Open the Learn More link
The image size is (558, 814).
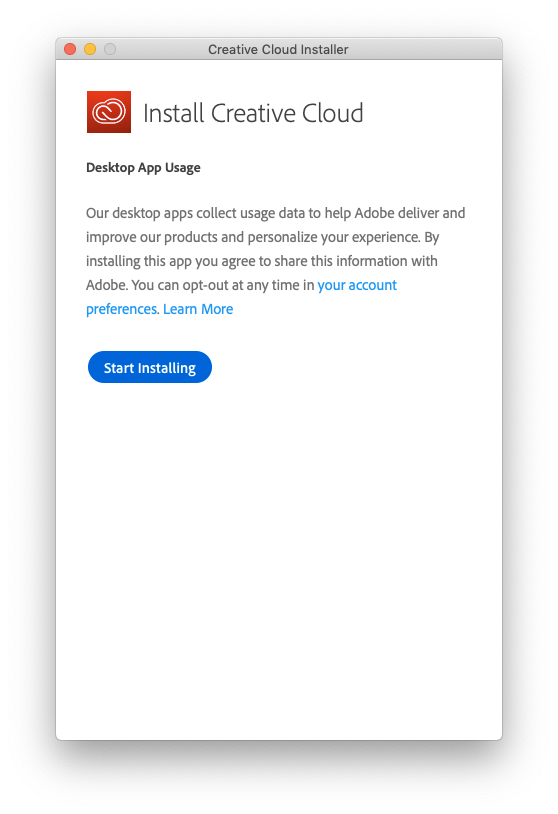pyautogui.click(x=198, y=309)
